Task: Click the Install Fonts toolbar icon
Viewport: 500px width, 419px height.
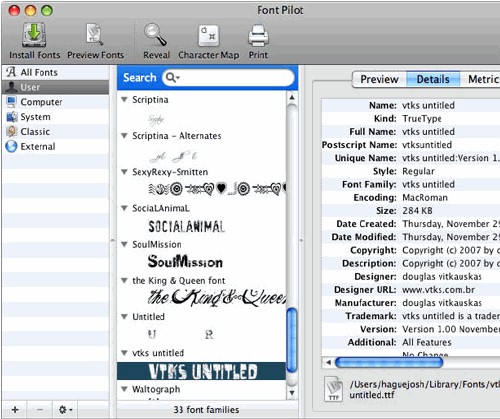Action: [34, 35]
